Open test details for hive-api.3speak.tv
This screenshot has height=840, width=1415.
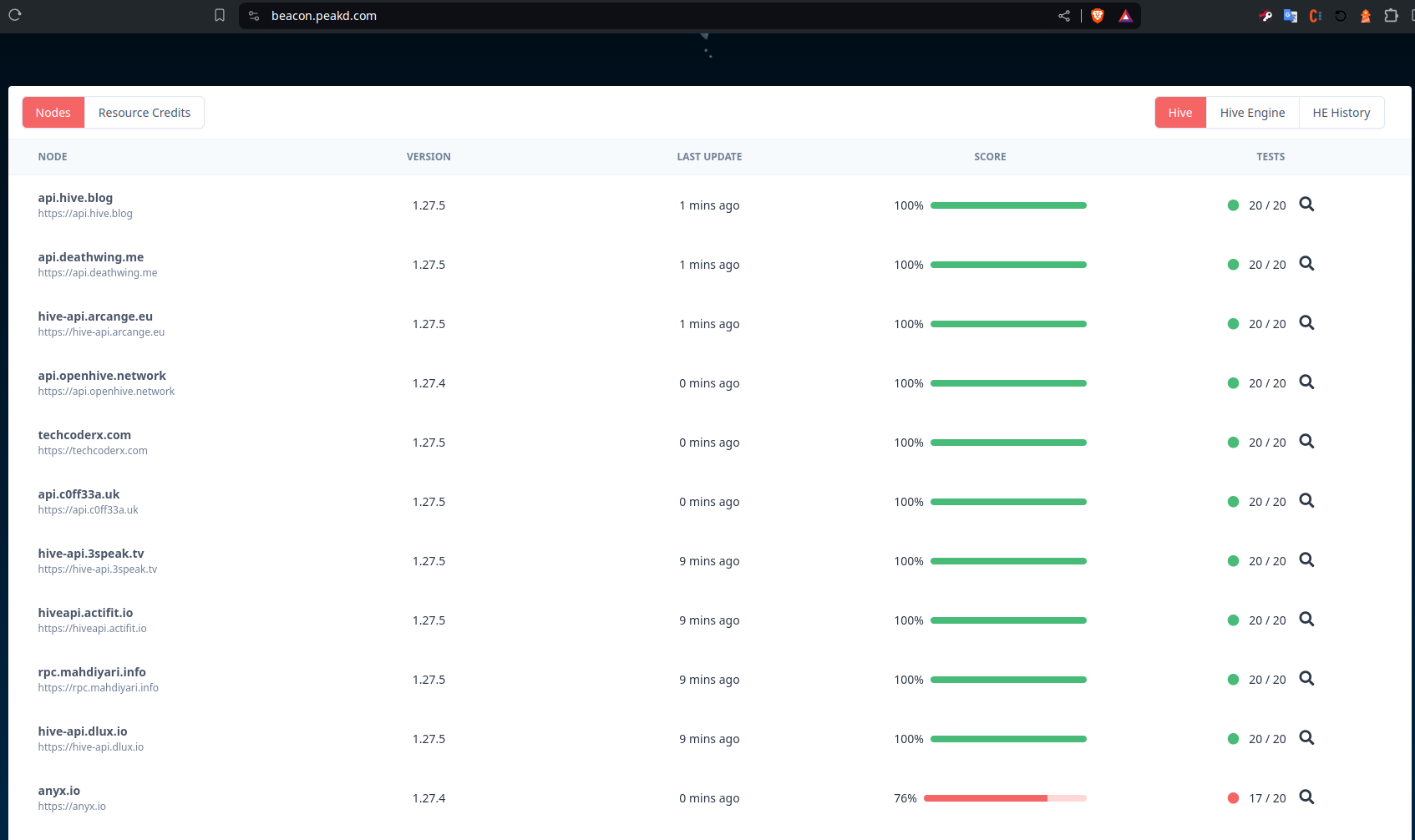[x=1306, y=560]
